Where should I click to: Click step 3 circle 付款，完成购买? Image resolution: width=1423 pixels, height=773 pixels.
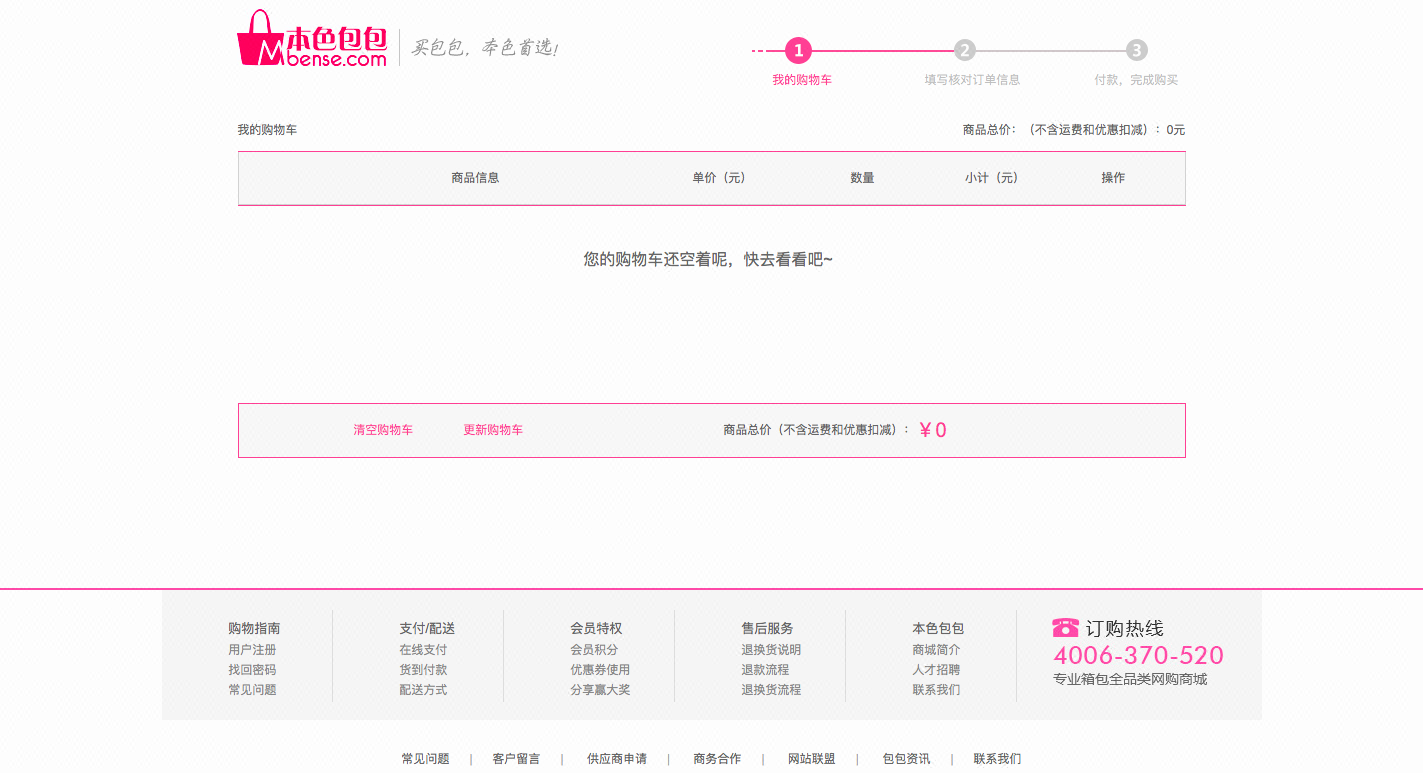pyautogui.click(x=1137, y=50)
